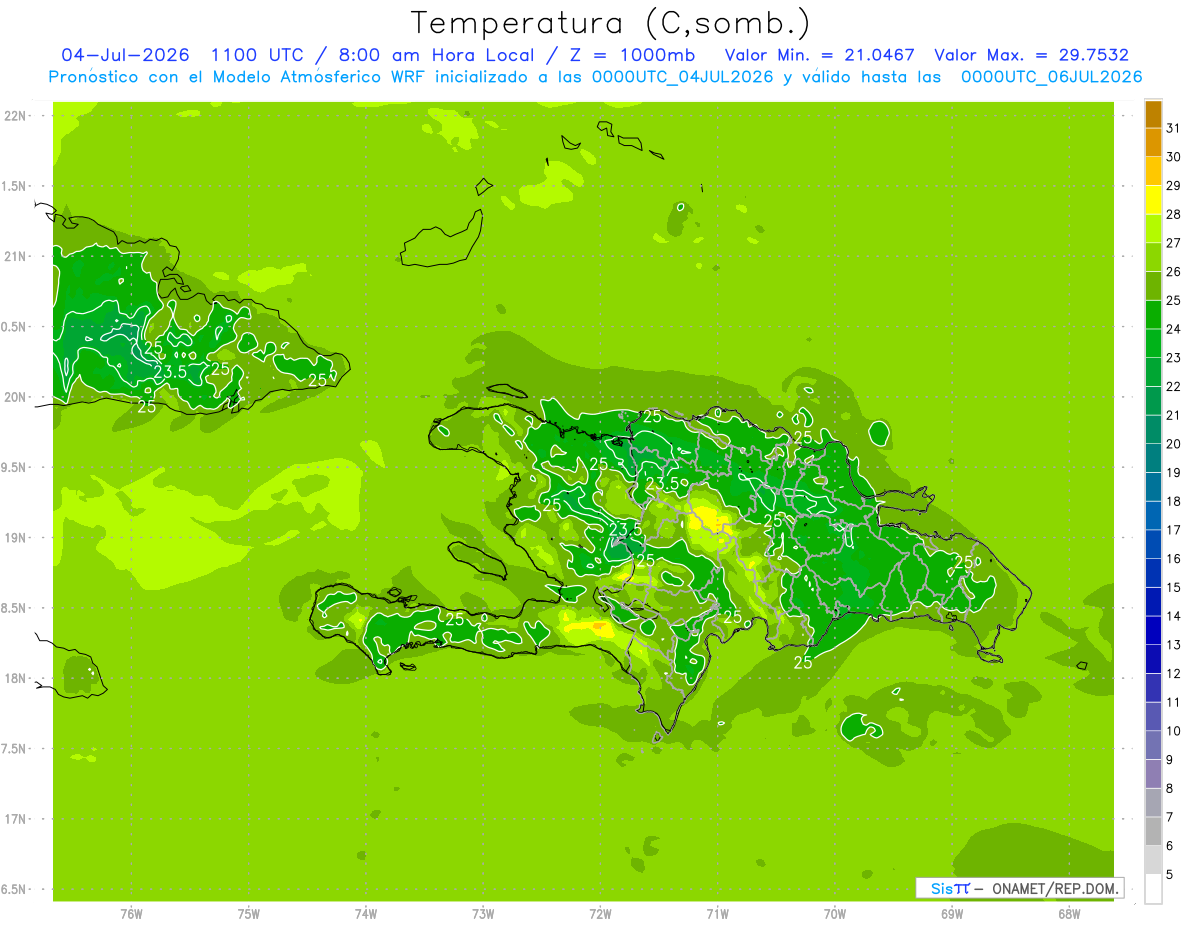Click the 68W longitude axis label
The width and height of the screenshot is (1200, 927).
[1069, 913]
